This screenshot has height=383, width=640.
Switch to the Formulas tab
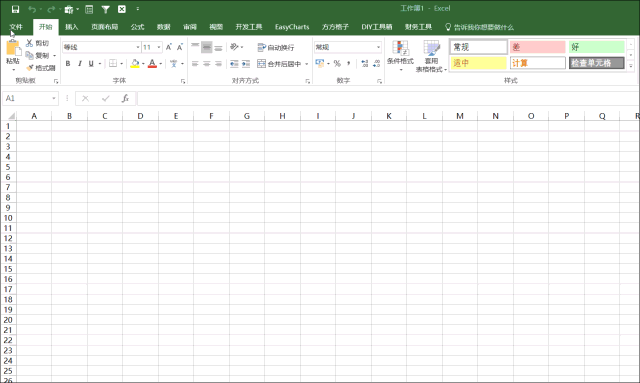(x=138, y=27)
